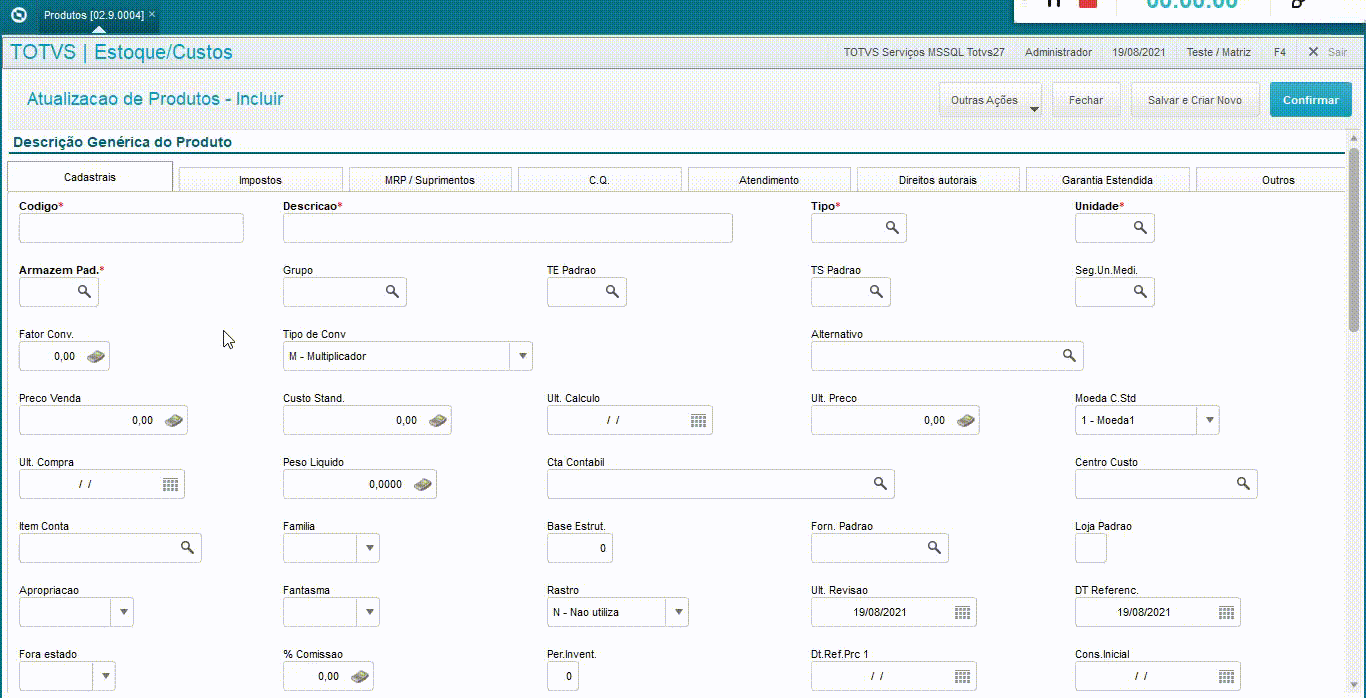
Task: Click the Sair button
Action: click(1327, 52)
